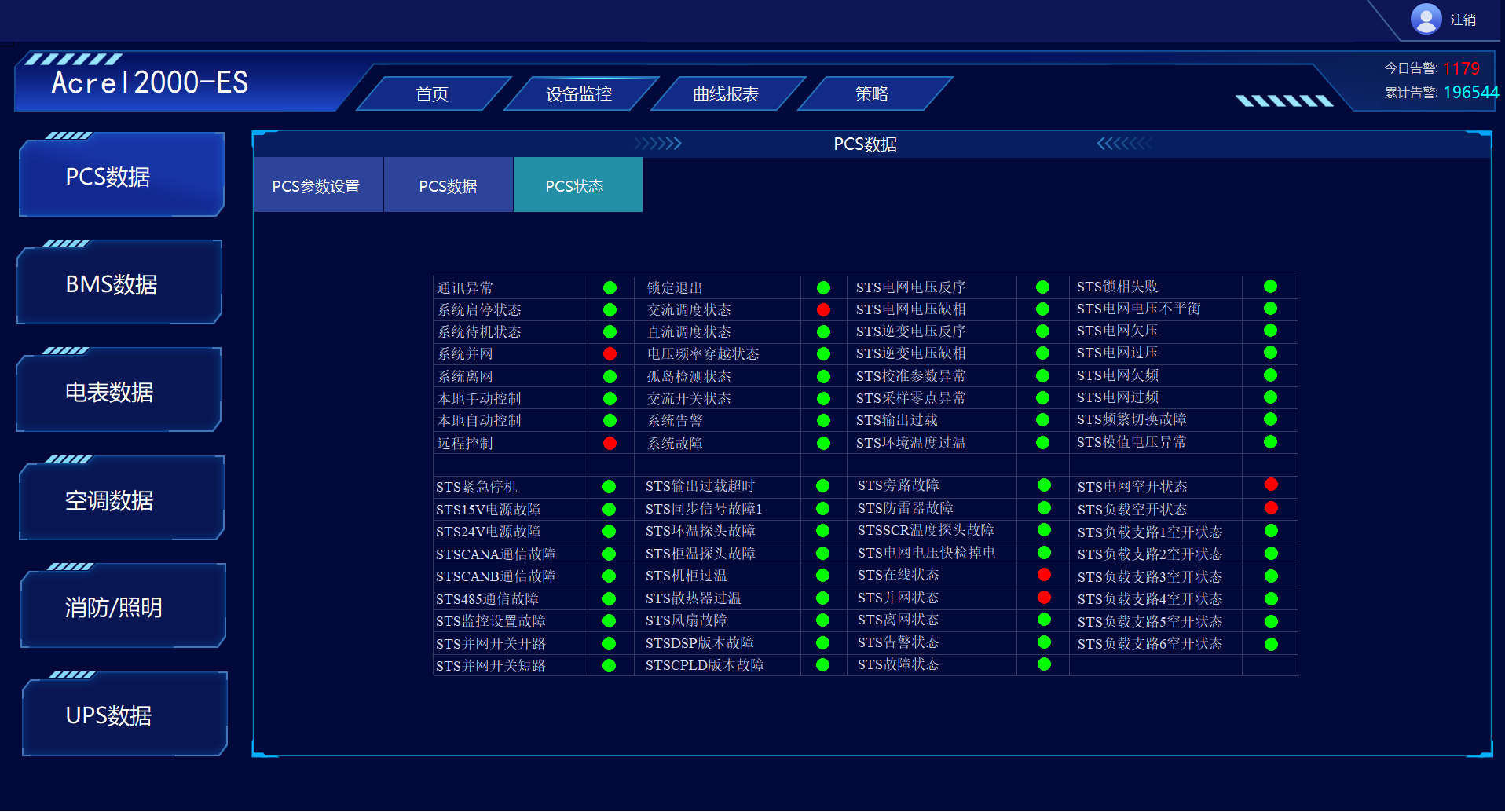
Task: Toggle the red 交流调度状态 status indicator
Action: [823, 309]
